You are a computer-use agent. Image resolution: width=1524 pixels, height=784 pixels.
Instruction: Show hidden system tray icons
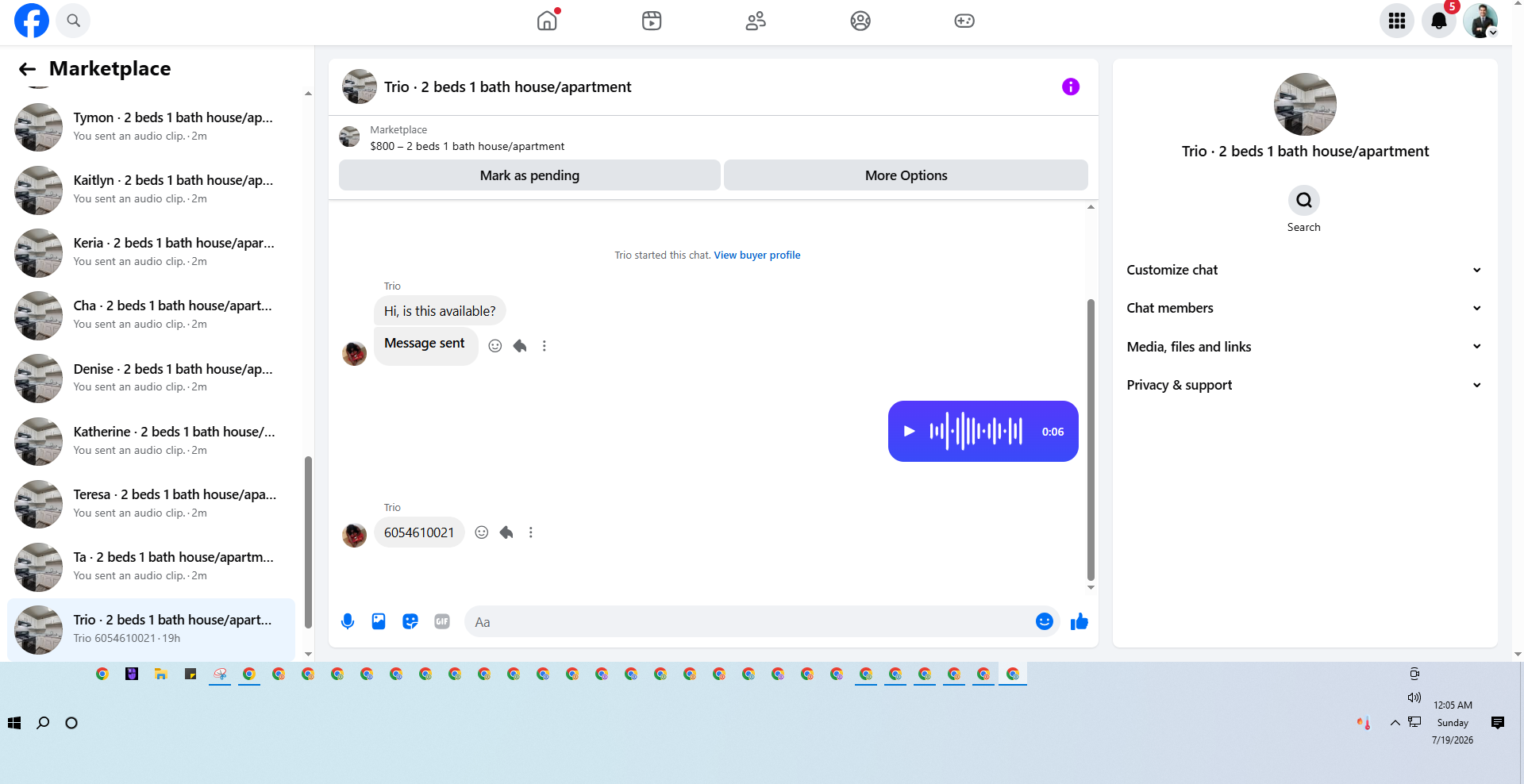(1395, 723)
